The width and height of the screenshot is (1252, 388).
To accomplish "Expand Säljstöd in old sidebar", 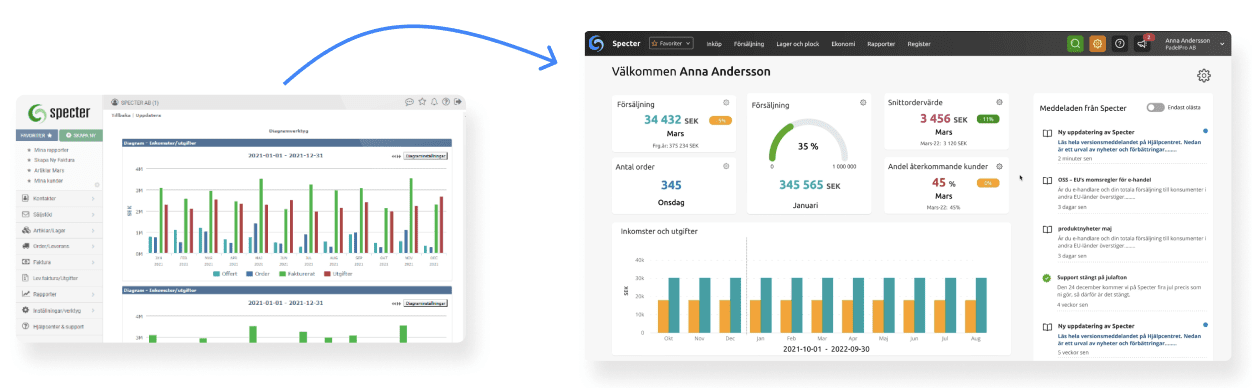I will point(60,214).
